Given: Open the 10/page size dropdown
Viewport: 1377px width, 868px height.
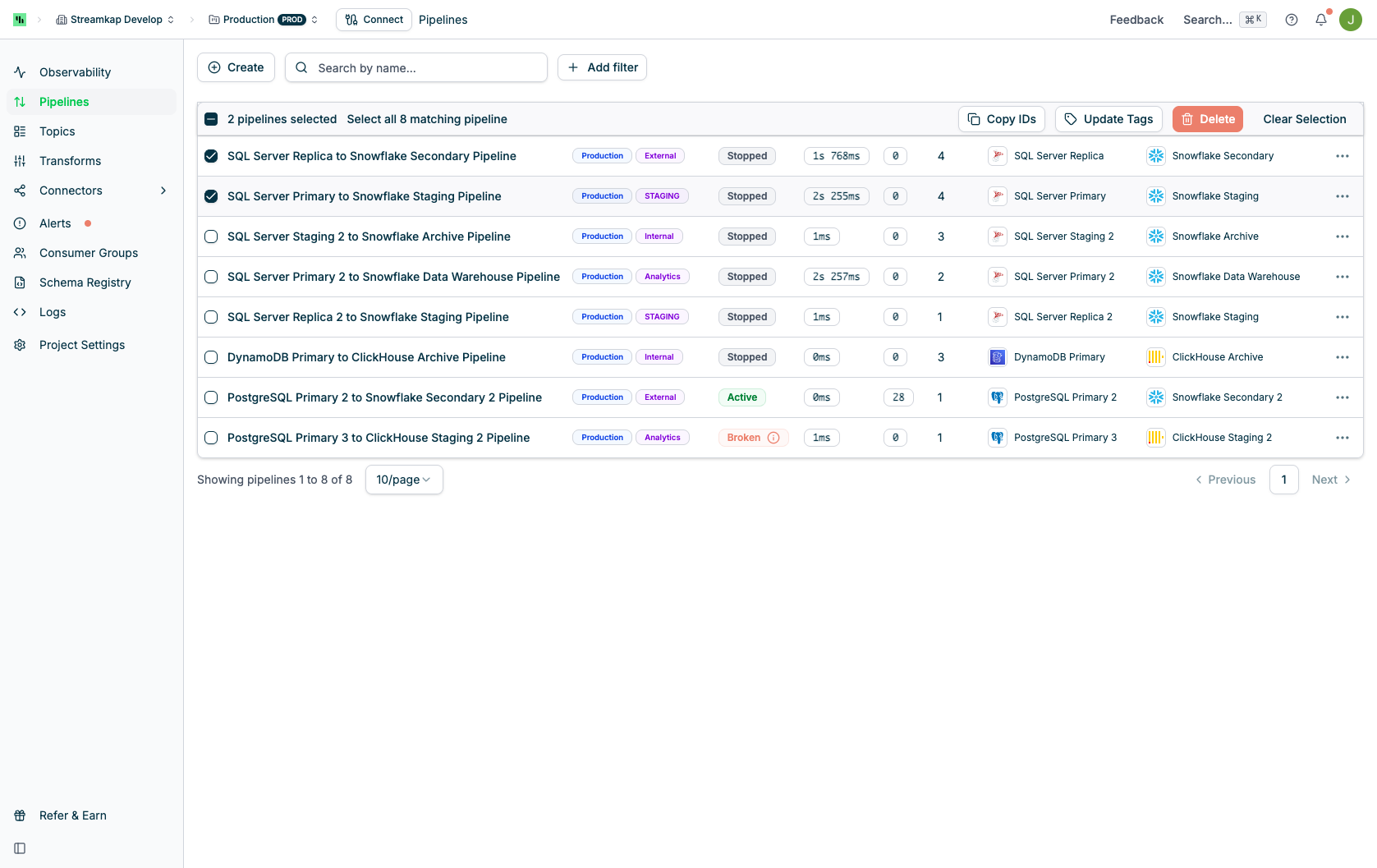Looking at the screenshot, I should (404, 480).
